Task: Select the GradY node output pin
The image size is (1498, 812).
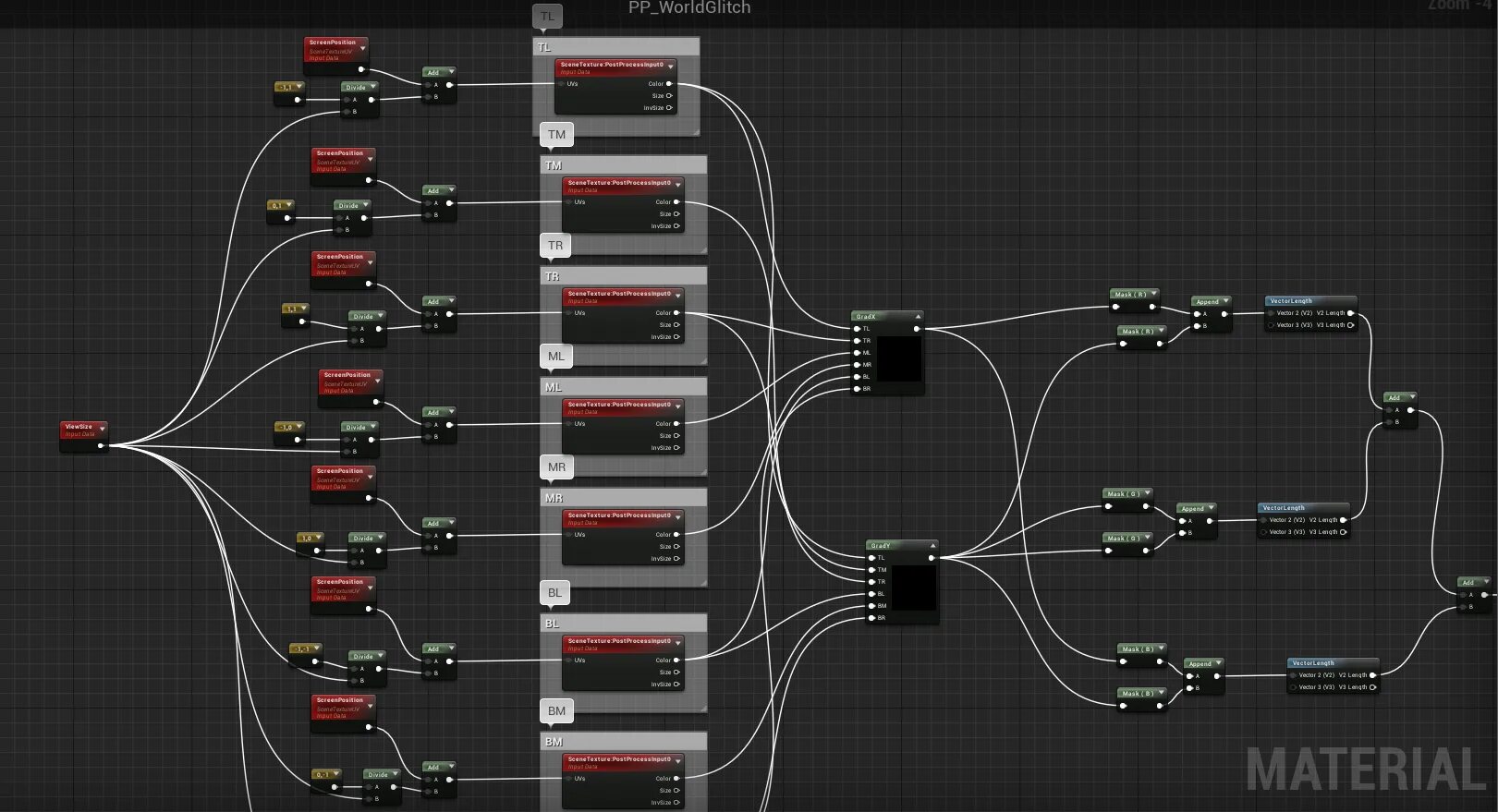Action: (932, 558)
